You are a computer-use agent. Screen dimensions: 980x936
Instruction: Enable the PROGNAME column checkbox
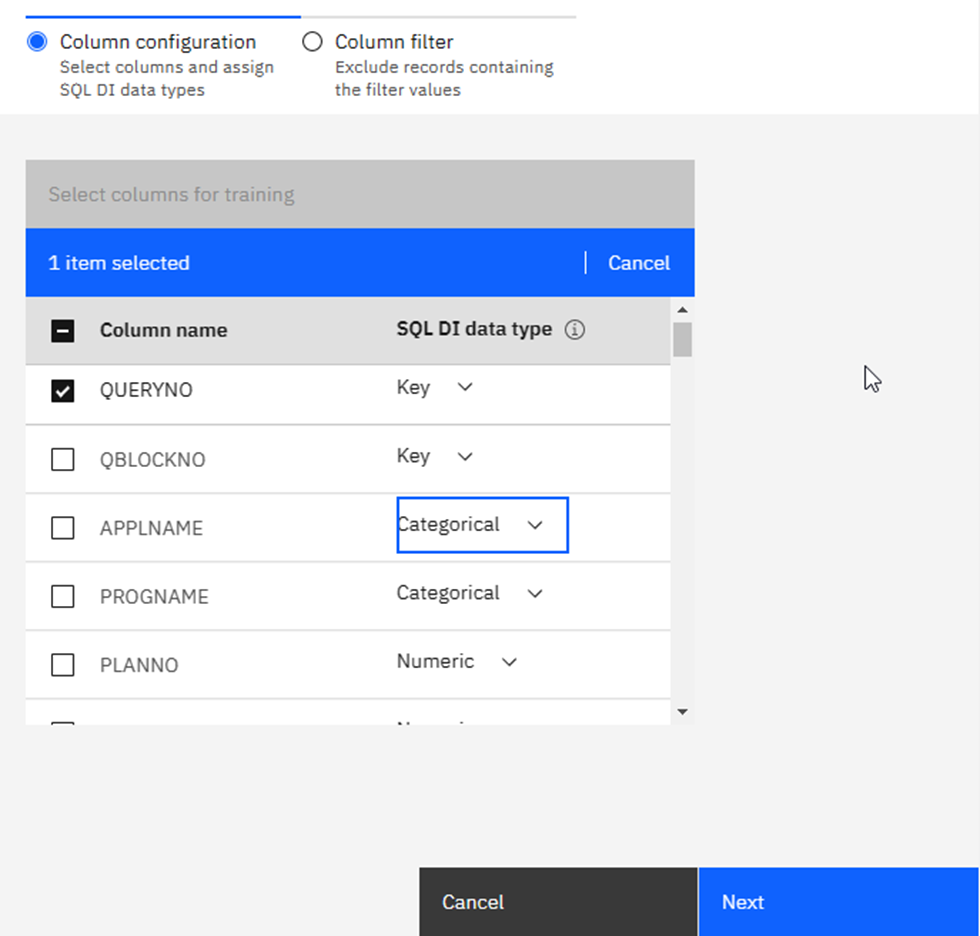coord(63,597)
